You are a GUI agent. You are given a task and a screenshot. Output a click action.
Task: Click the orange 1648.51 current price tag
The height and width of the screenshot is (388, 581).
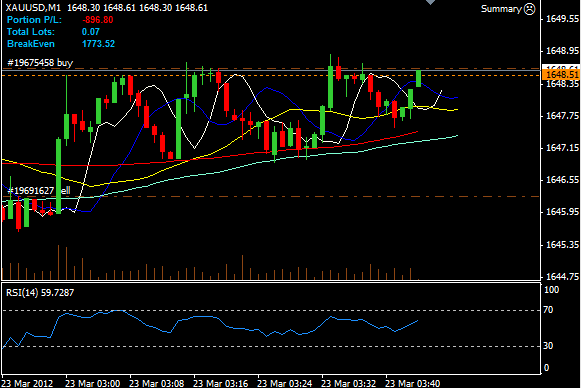coord(561,74)
